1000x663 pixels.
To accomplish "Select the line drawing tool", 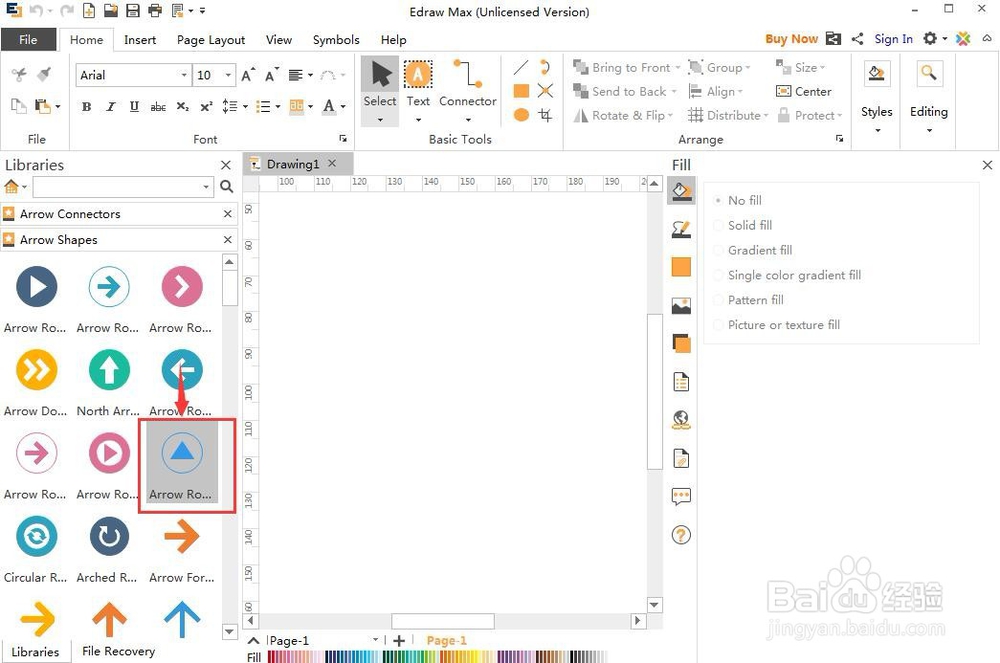I will 521,67.
